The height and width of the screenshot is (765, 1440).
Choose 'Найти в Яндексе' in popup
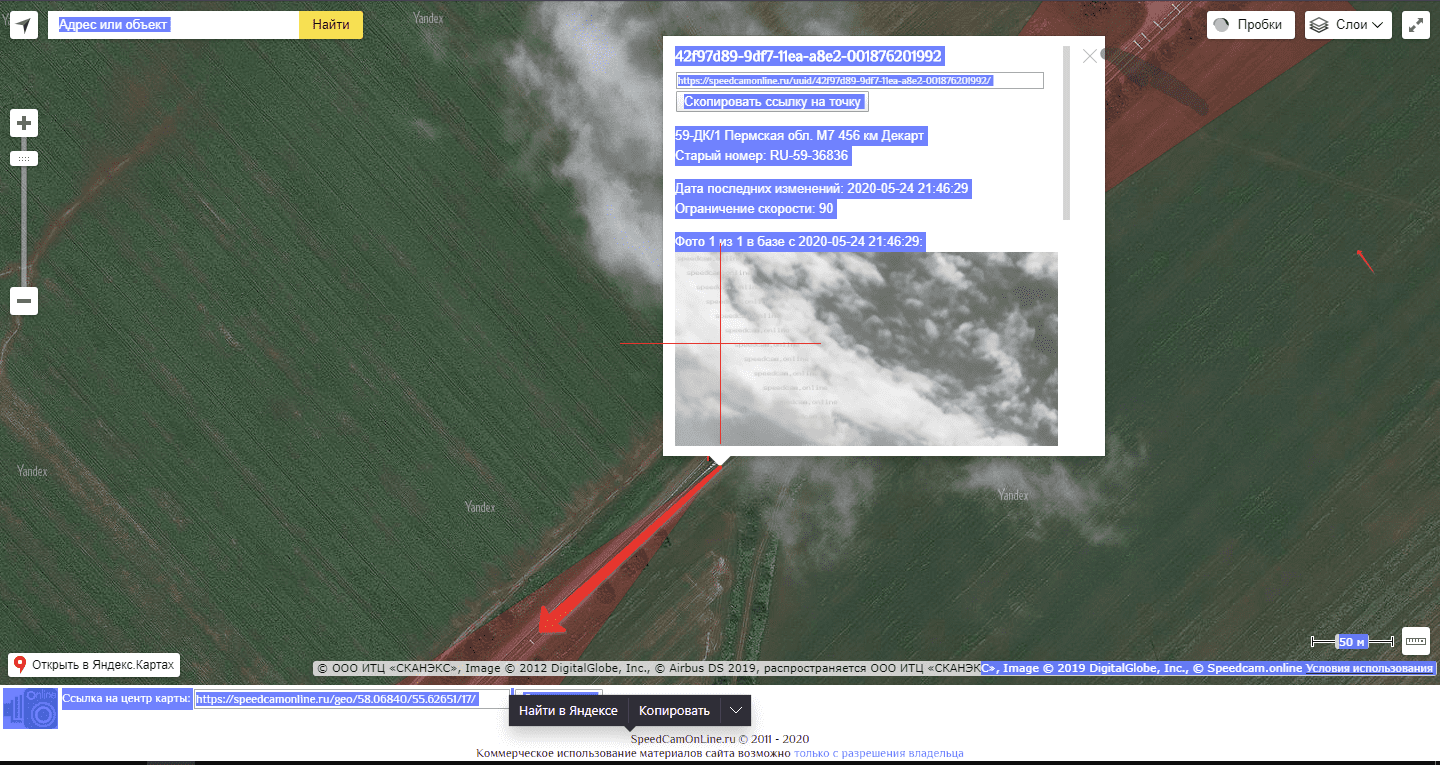click(568, 711)
